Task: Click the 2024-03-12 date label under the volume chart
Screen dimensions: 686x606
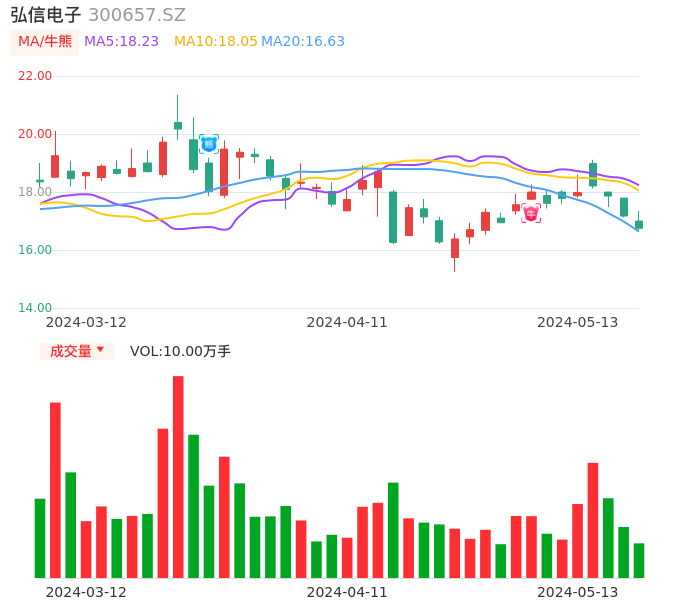Action: click(86, 592)
